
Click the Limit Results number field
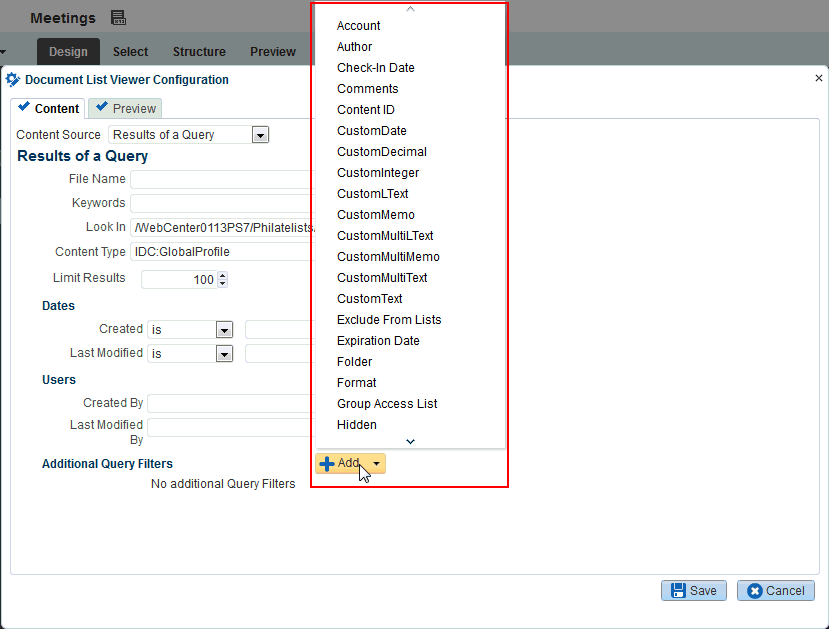[x=179, y=279]
